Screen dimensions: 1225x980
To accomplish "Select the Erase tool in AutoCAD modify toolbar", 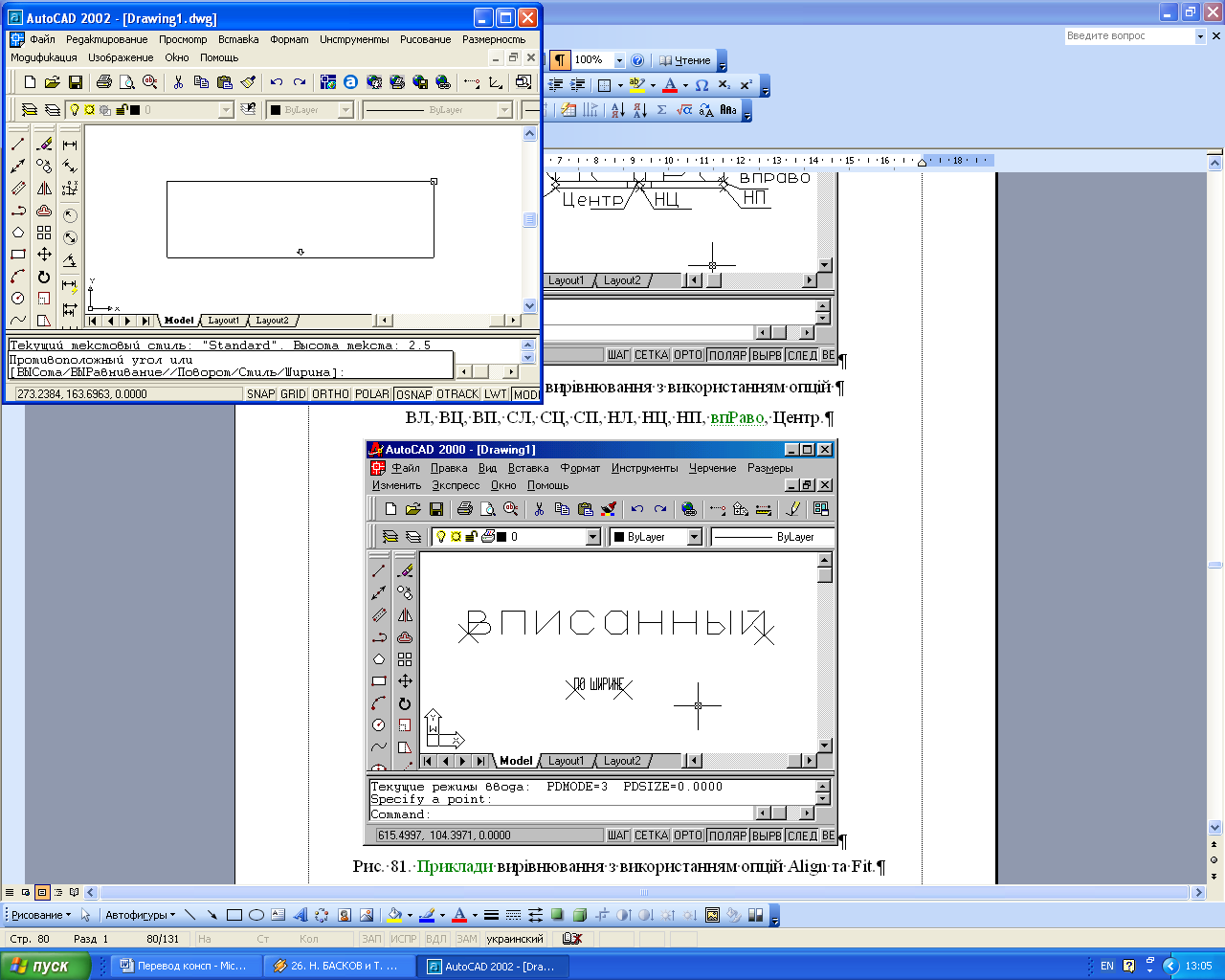I will click(x=44, y=145).
